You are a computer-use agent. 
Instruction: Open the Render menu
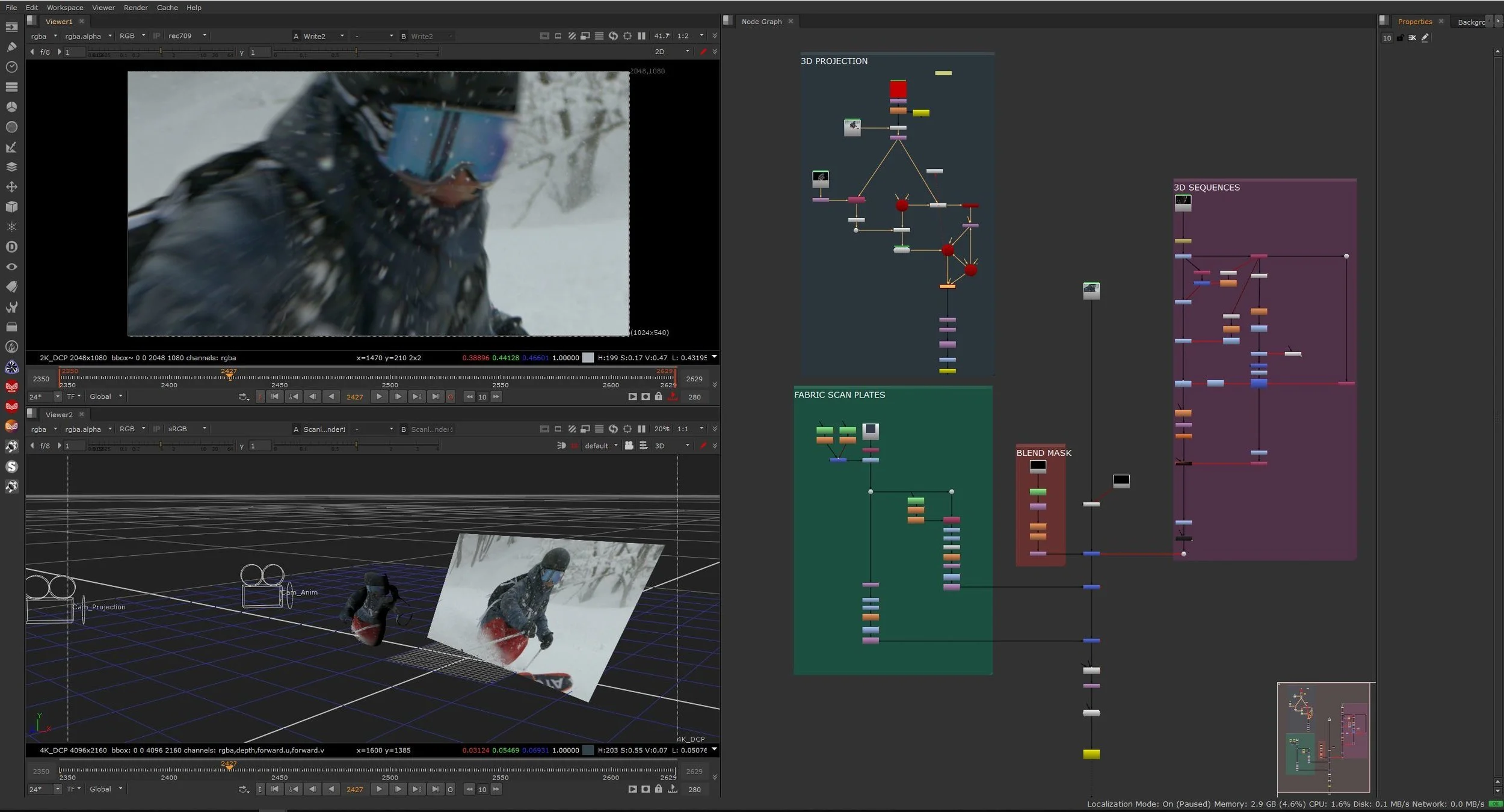135,8
